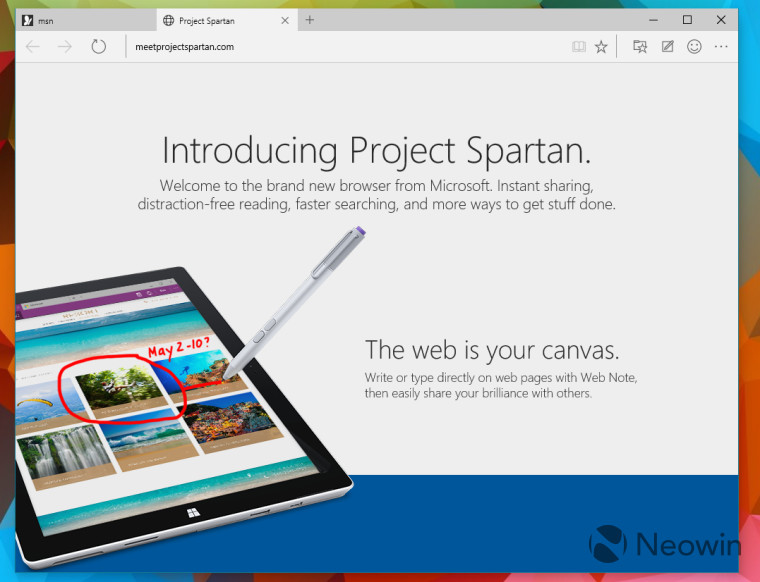Send feedback via the smiley face icon
This screenshot has height=582, width=760.
pos(694,47)
